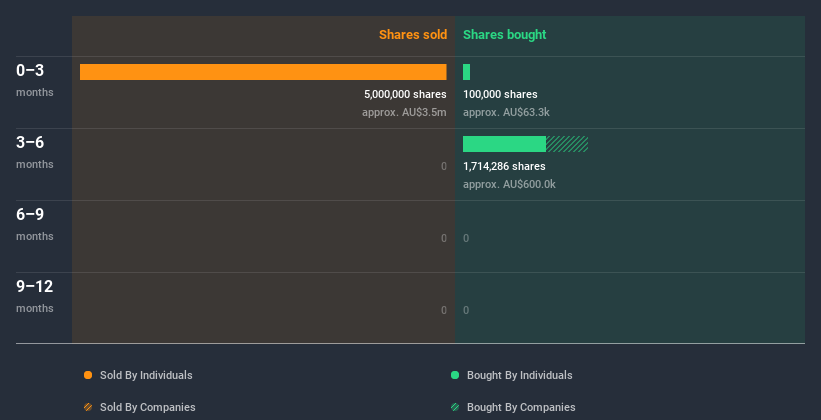Click the approx. AU$63.3k value

[x=506, y=112]
